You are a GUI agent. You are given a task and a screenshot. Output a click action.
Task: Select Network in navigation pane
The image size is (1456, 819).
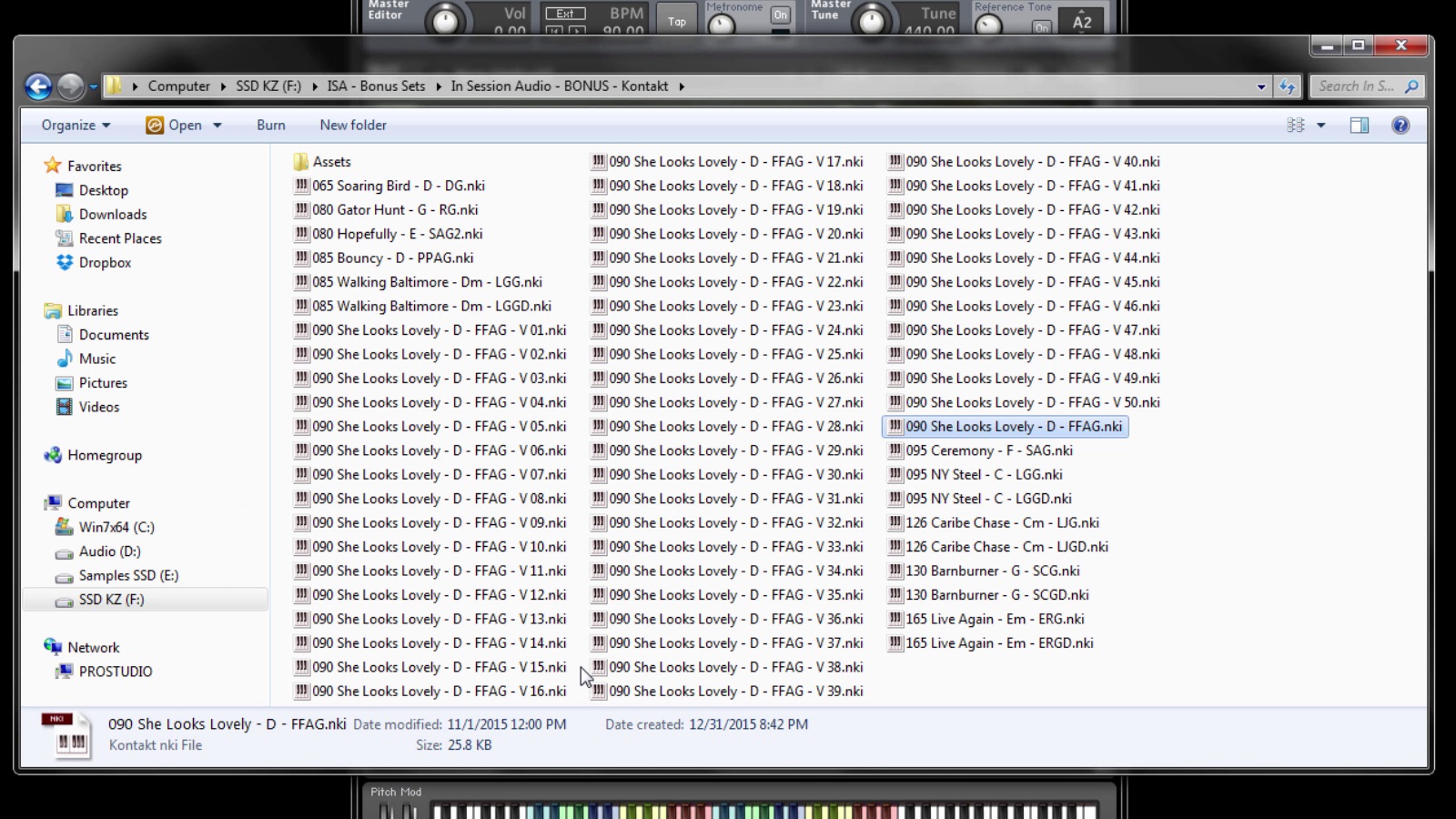pos(93,648)
